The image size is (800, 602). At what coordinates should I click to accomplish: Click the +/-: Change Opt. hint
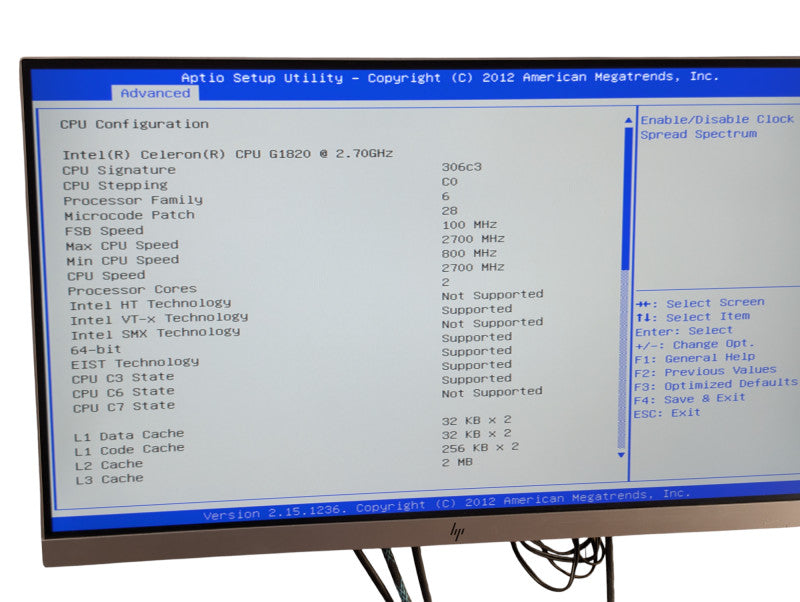click(x=694, y=345)
